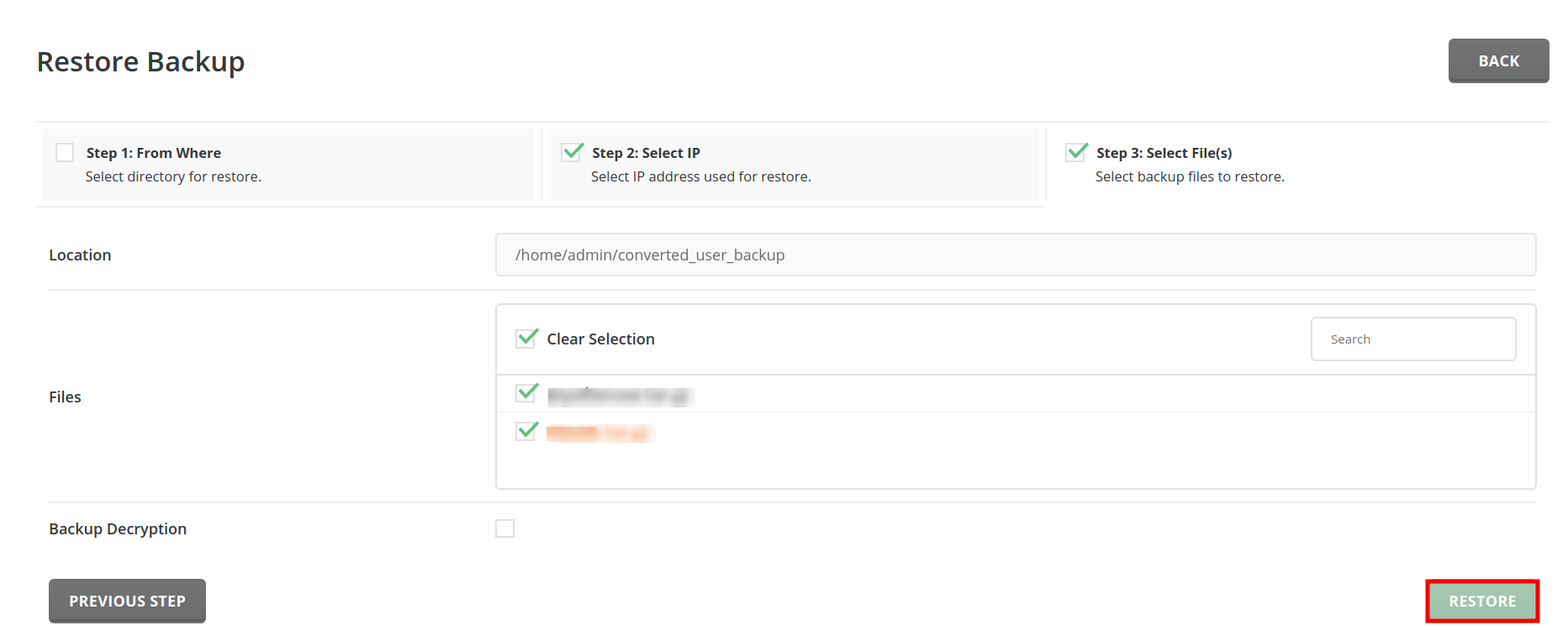The width and height of the screenshot is (1568, 636).
Task: Select the orange-highlighted backup file name
Action: [x=600, y=432]
